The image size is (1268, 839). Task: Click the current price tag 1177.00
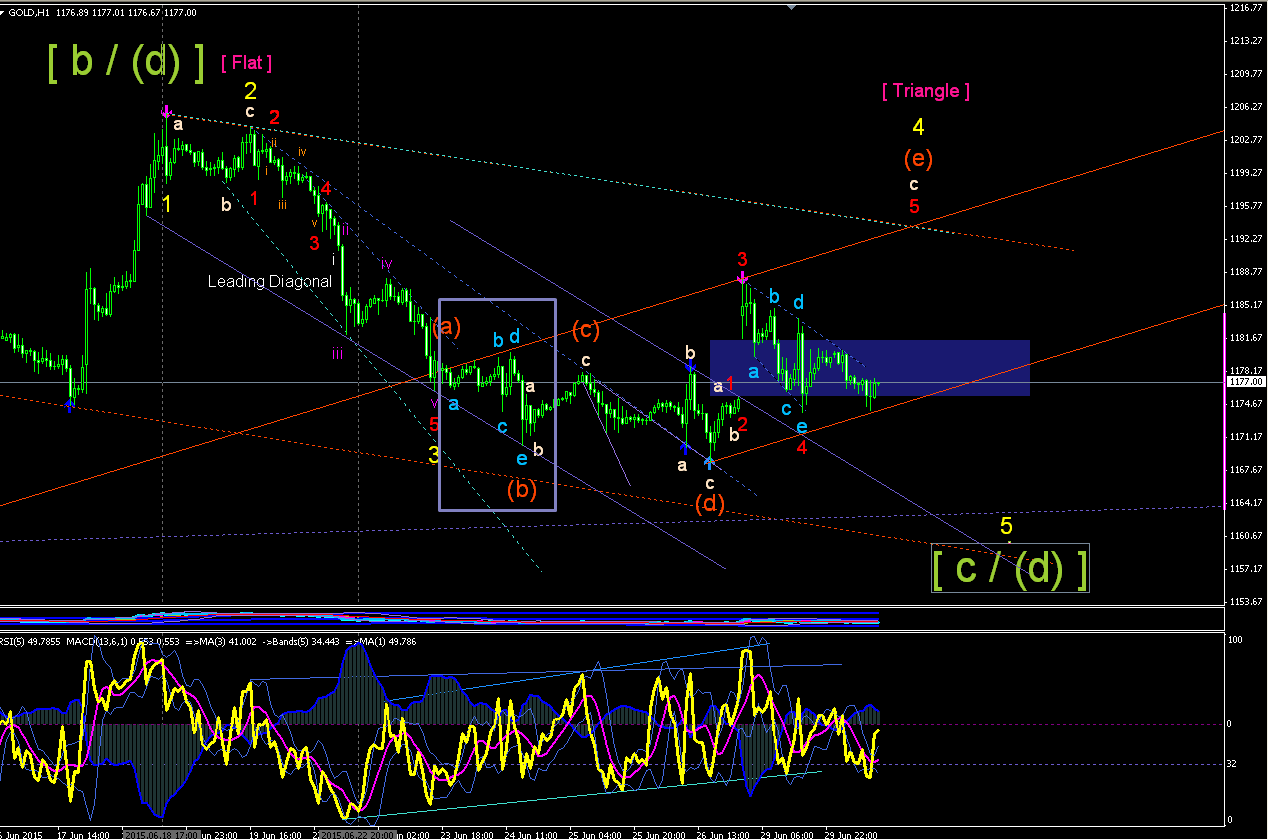(1245, 381)
